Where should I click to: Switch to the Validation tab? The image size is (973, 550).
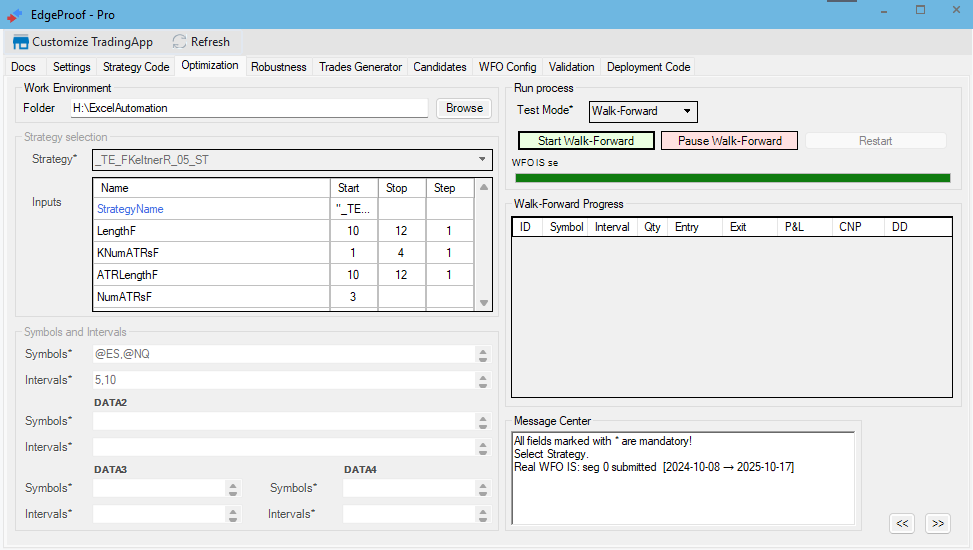point(572,67)
